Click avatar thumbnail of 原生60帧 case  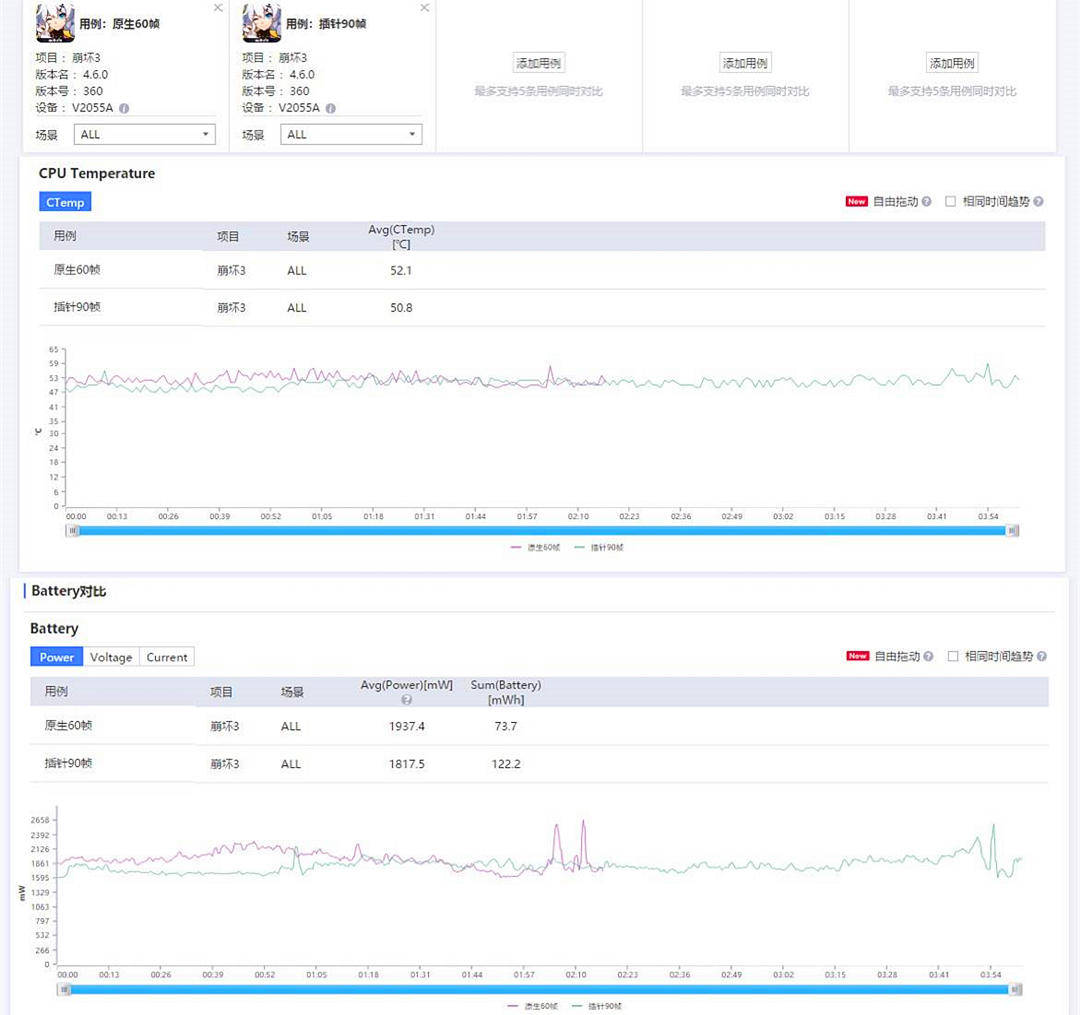pyautogui.click(x=55, y=23)
